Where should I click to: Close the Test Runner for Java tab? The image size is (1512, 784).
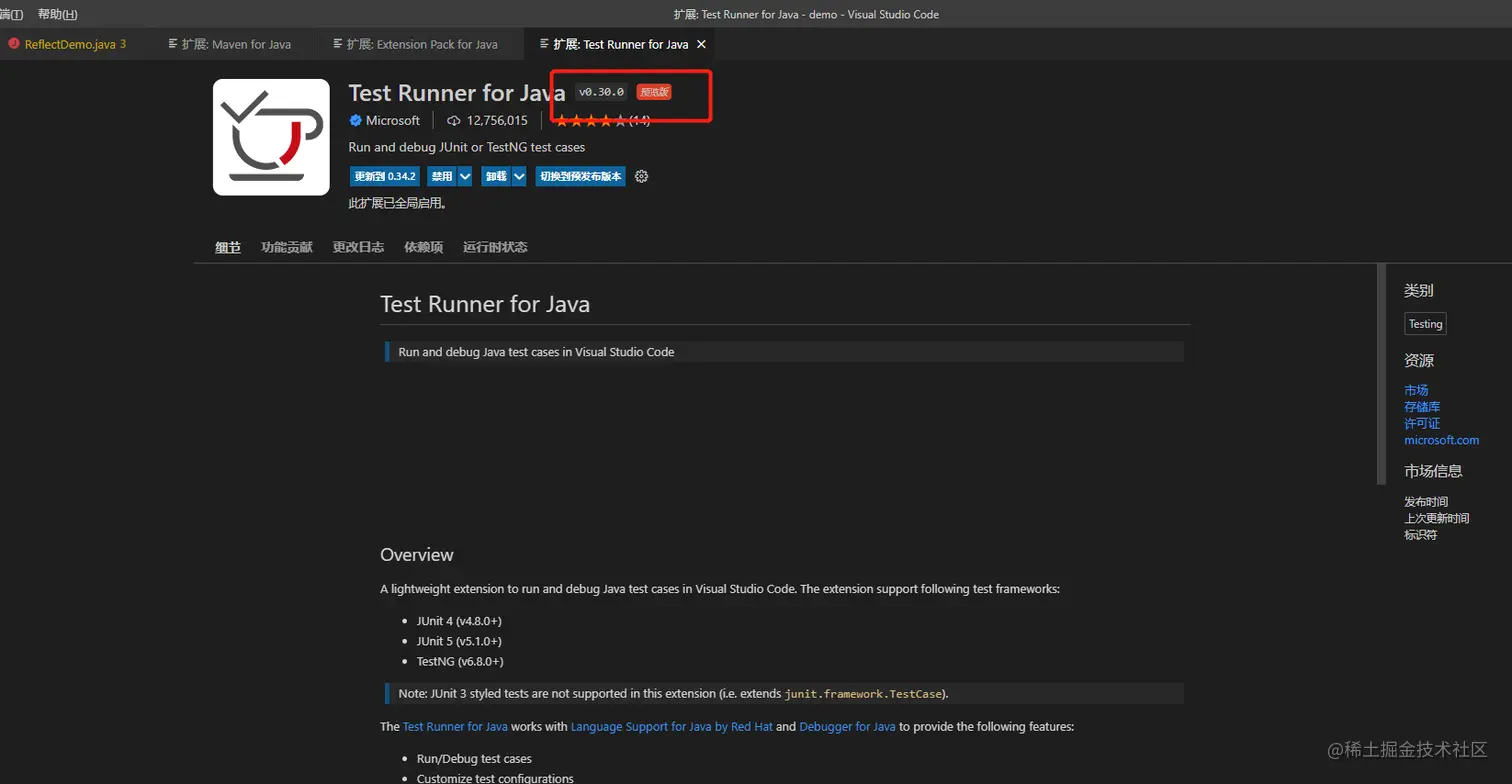(x=701, y=44)
